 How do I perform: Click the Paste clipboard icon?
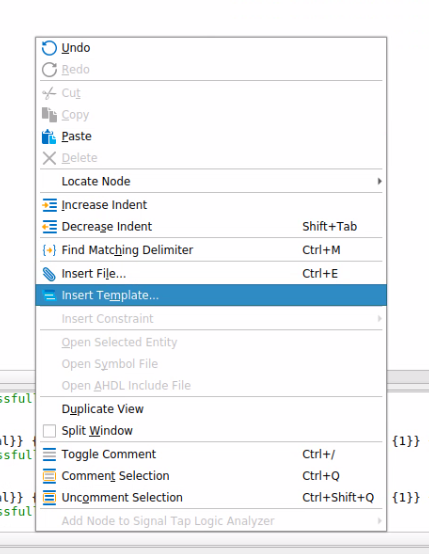pos(49,137)
